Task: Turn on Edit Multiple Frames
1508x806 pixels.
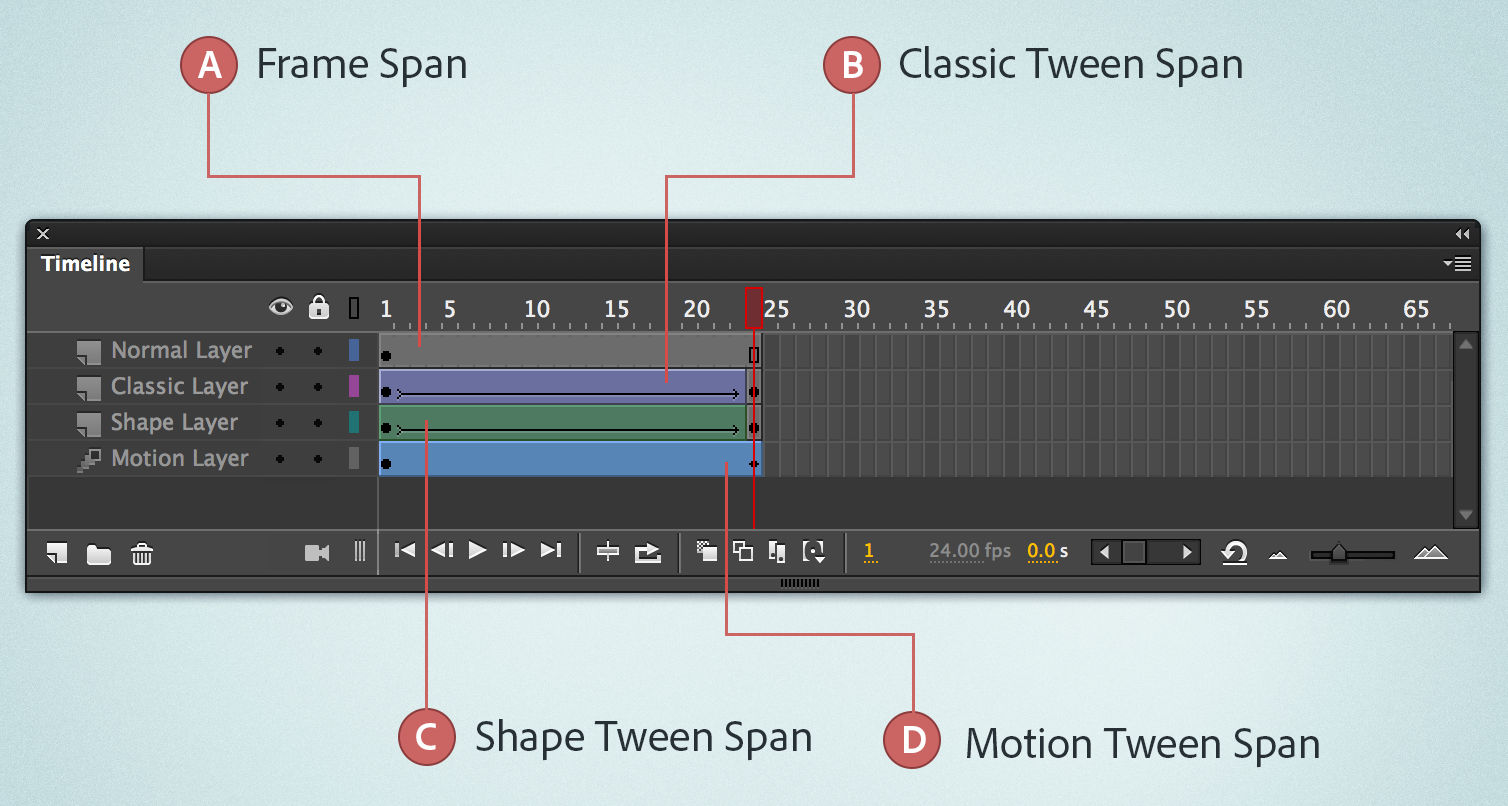Action: coord(776,550)
